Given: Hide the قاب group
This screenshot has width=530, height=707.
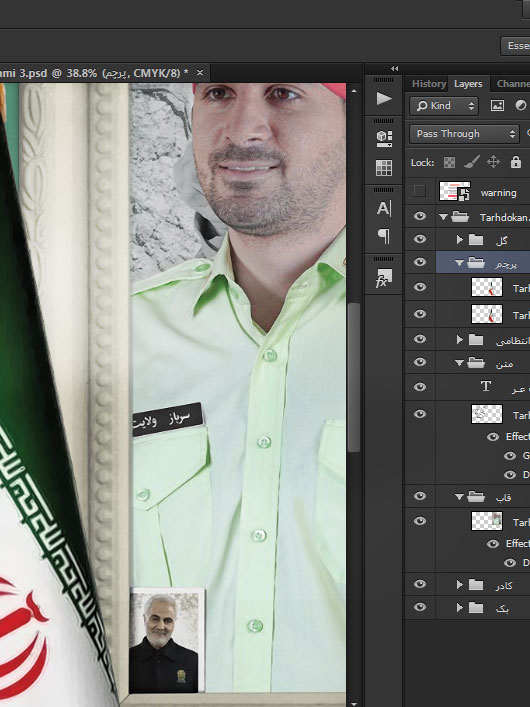Looking at the screenshot, I should (419, 496).
